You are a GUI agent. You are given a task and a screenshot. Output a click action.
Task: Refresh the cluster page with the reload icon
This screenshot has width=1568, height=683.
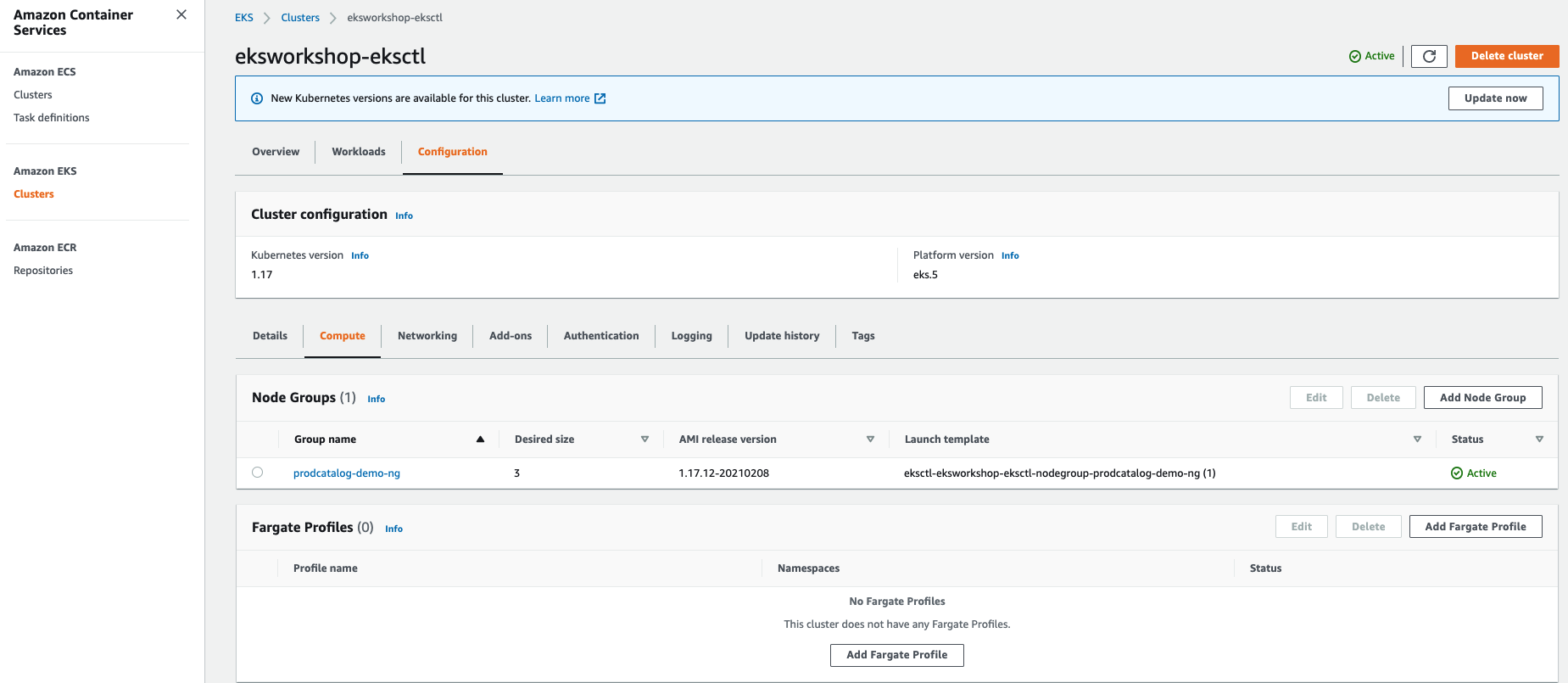point(1429,56)
